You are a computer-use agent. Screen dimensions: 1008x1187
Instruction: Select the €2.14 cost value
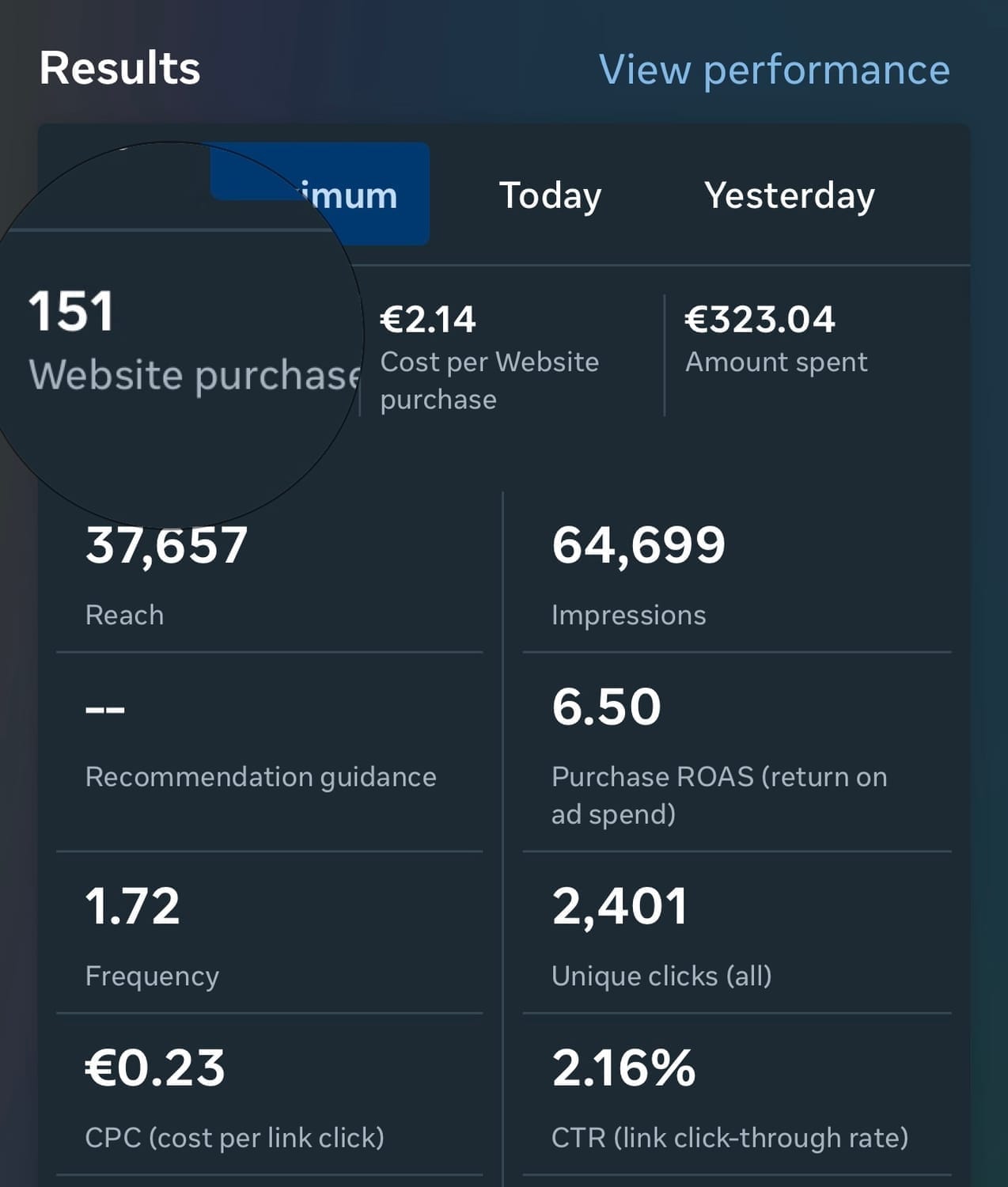pyautogui.click(x=427, y=320)
